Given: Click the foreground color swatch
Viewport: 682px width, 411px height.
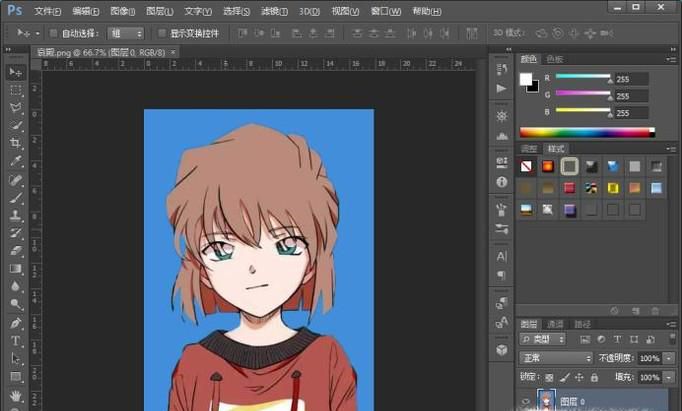Looking at the screenshot, I should 525,79.
